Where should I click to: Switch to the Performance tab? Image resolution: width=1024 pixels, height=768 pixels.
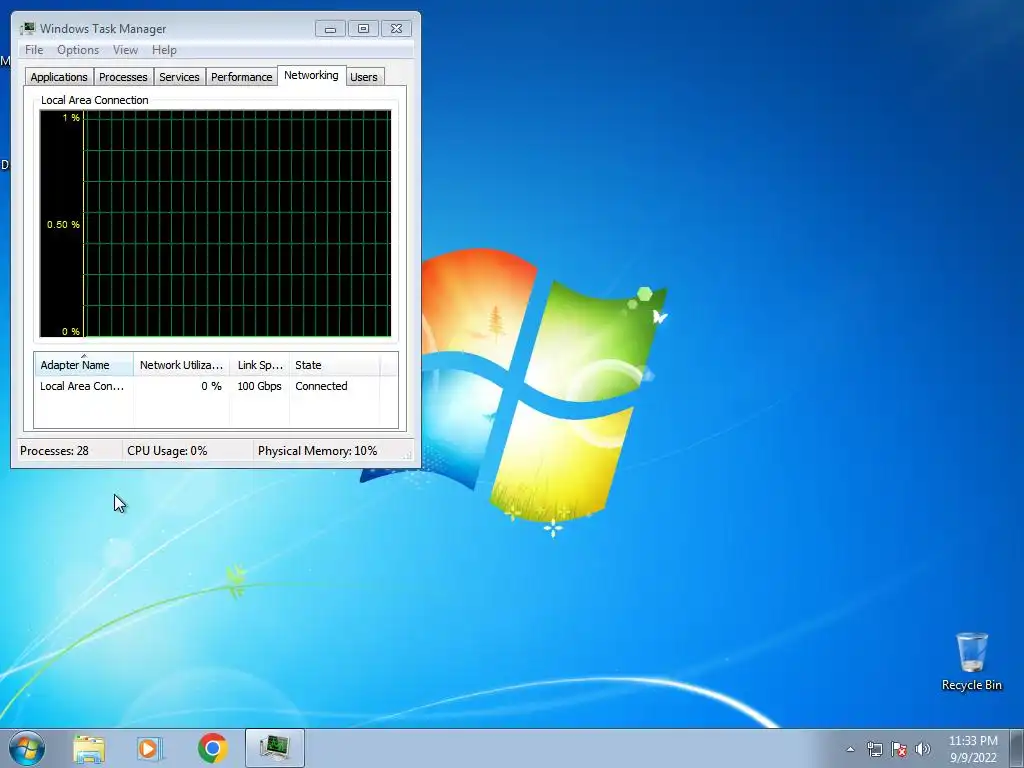[x=241, y=77]
